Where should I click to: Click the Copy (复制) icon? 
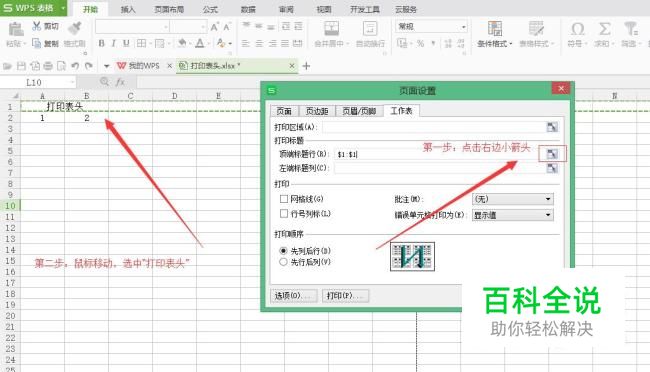(x=36, y=43)
